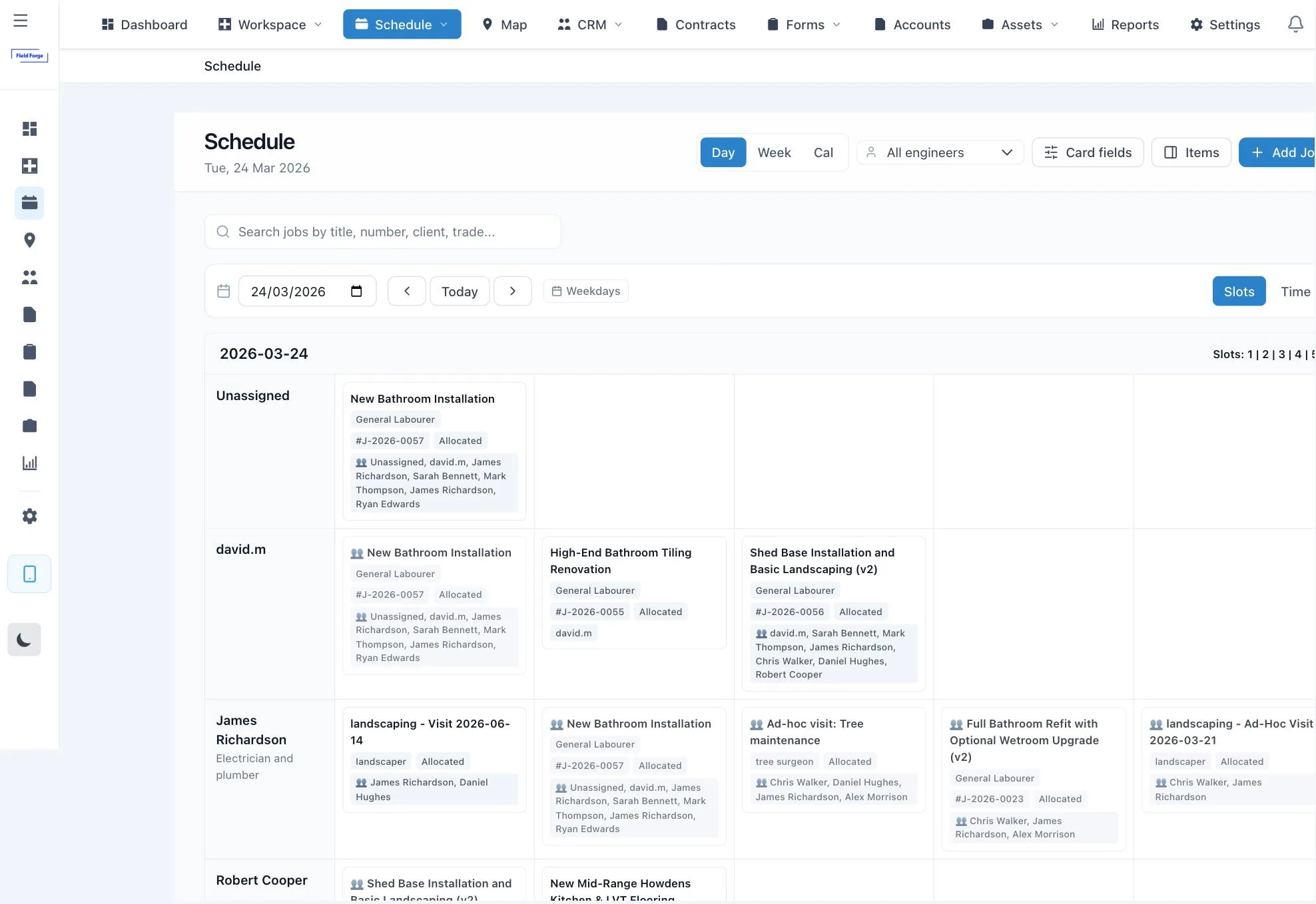Open the sidebar forms clipboard icon
This screenshot has width=1316, height=904.
29,351
